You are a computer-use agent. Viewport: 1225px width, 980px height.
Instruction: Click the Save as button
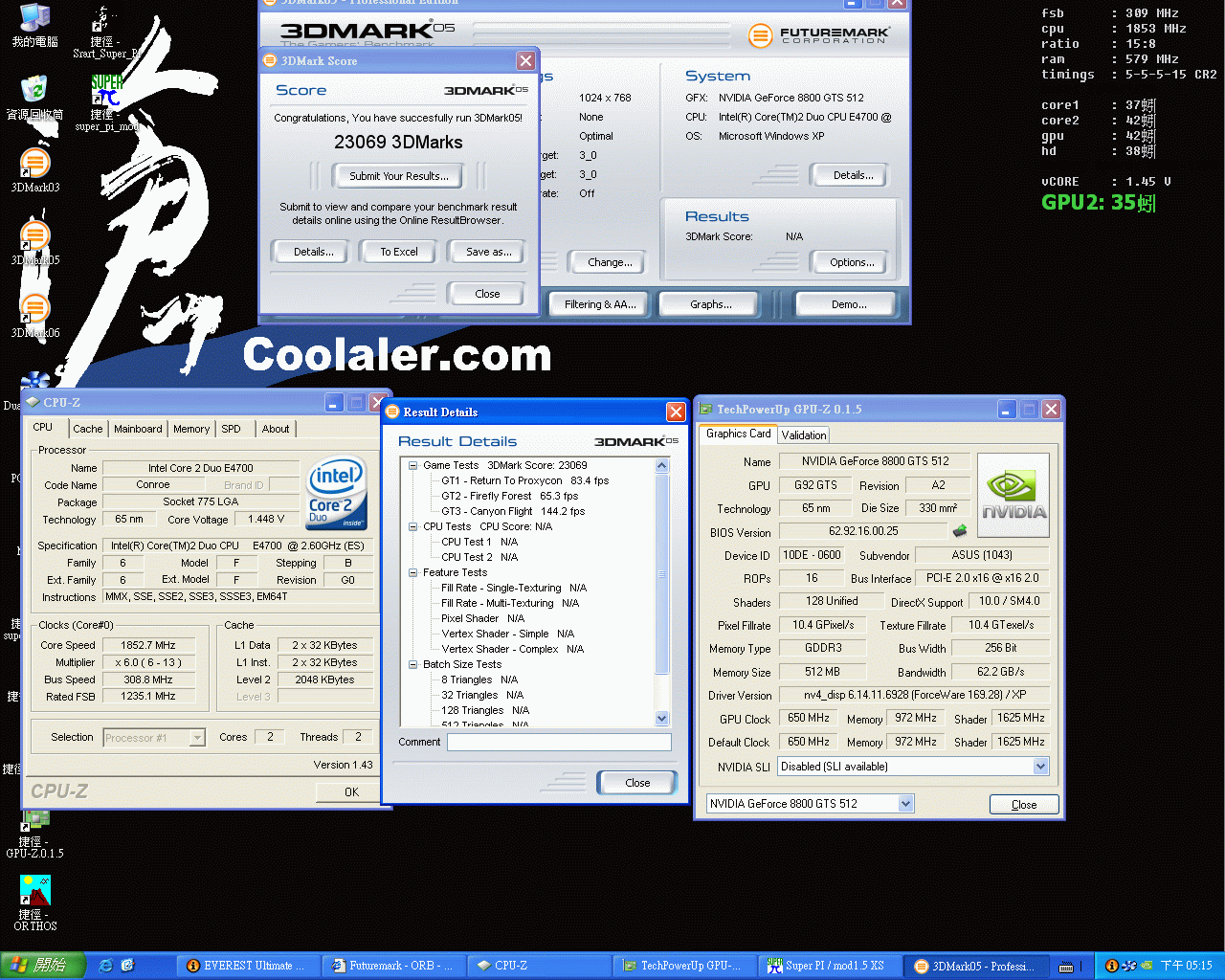pyautogui.click(x=488, y=252)
